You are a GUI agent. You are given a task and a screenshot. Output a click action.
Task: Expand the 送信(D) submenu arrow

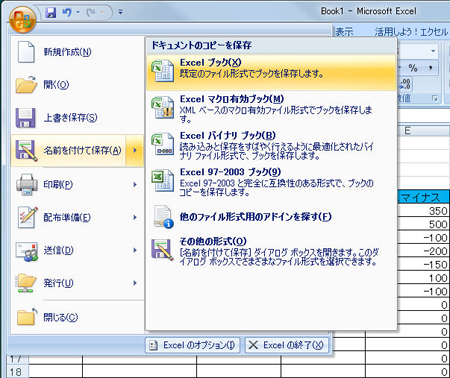pyautogui.click(x=135, y=250)
